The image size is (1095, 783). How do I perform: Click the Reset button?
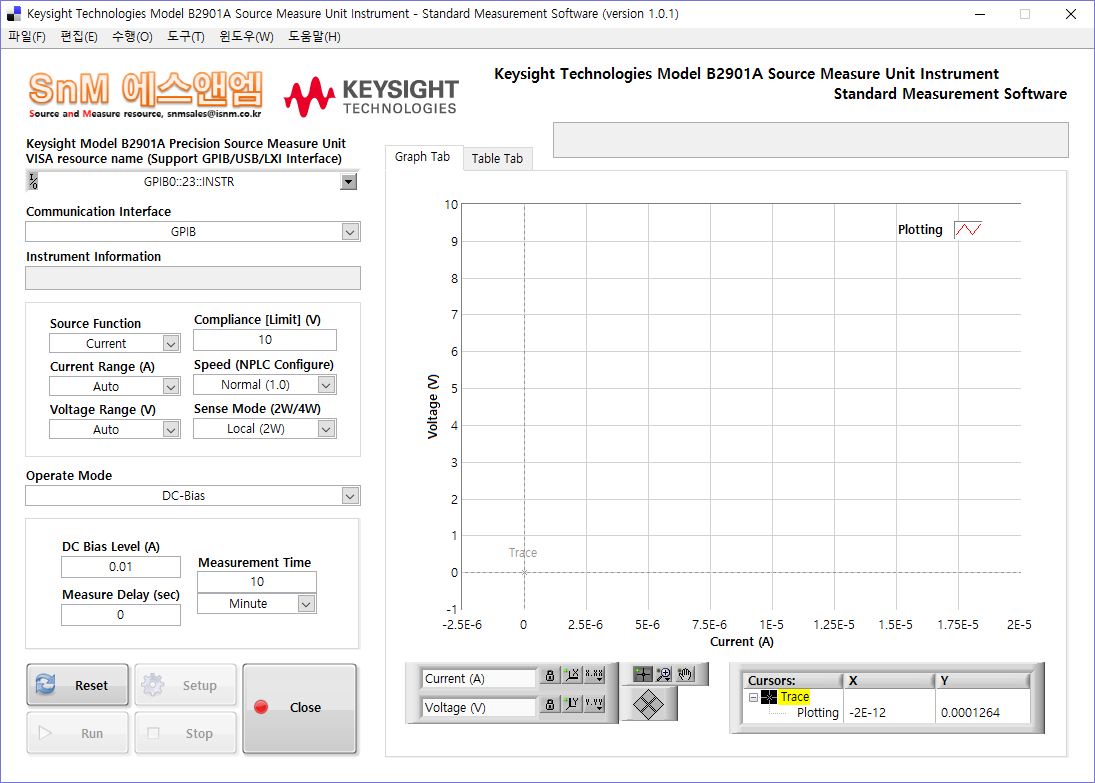78,685
